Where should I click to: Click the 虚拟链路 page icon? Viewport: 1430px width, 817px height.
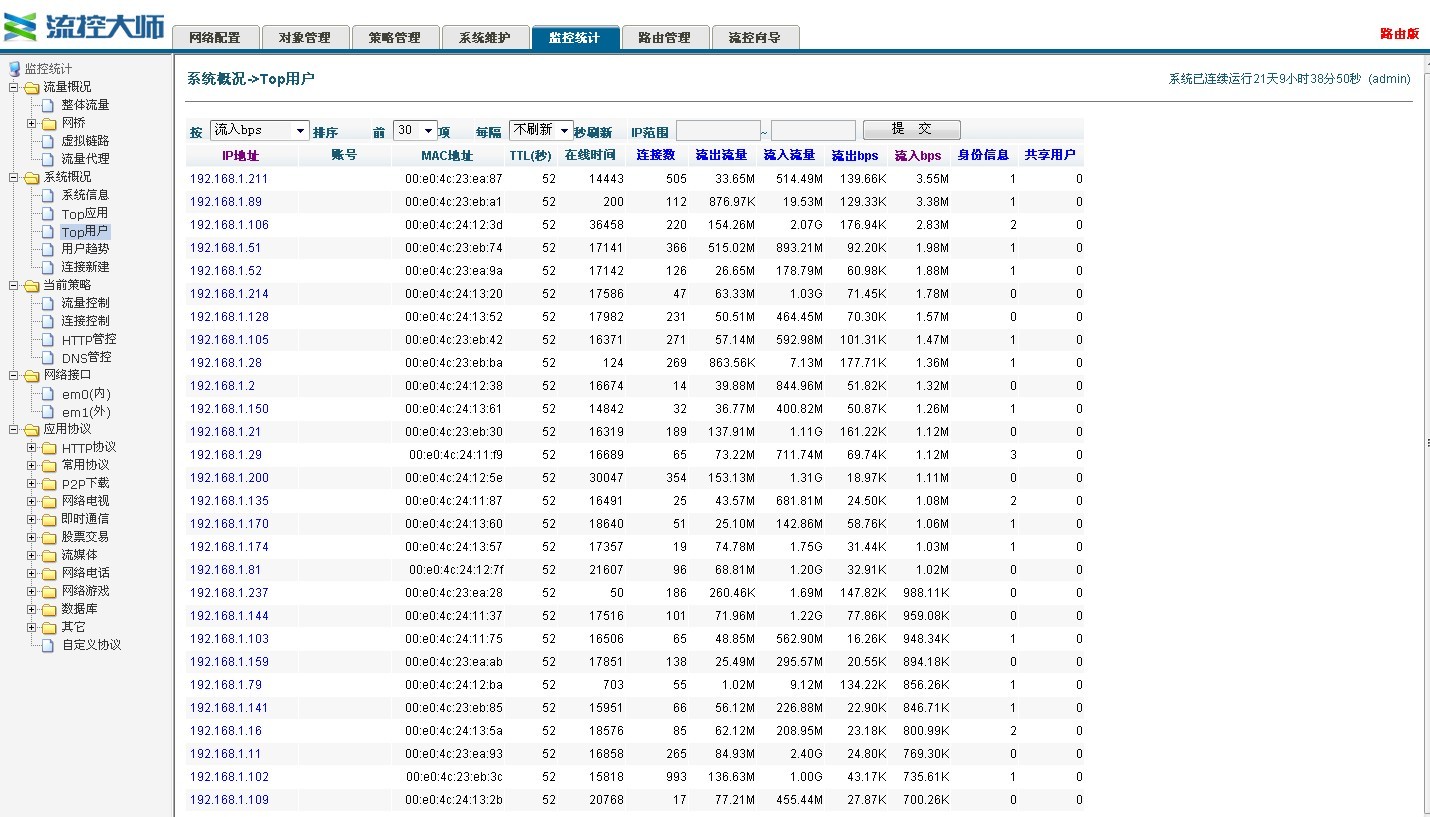(x=48, y=141)
